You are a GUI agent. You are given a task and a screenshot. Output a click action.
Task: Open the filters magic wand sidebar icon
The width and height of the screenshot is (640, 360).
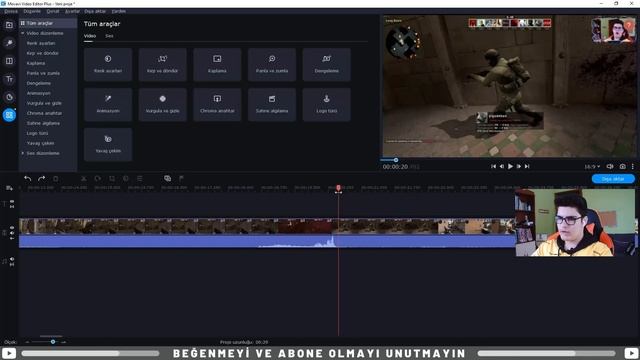(x=9, y=43)
